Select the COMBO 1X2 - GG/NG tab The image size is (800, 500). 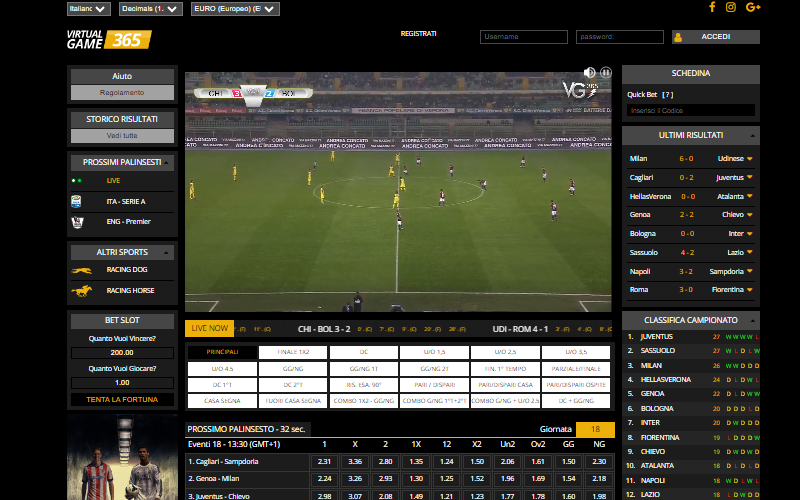pyautogui.click(x=364, y=401)
